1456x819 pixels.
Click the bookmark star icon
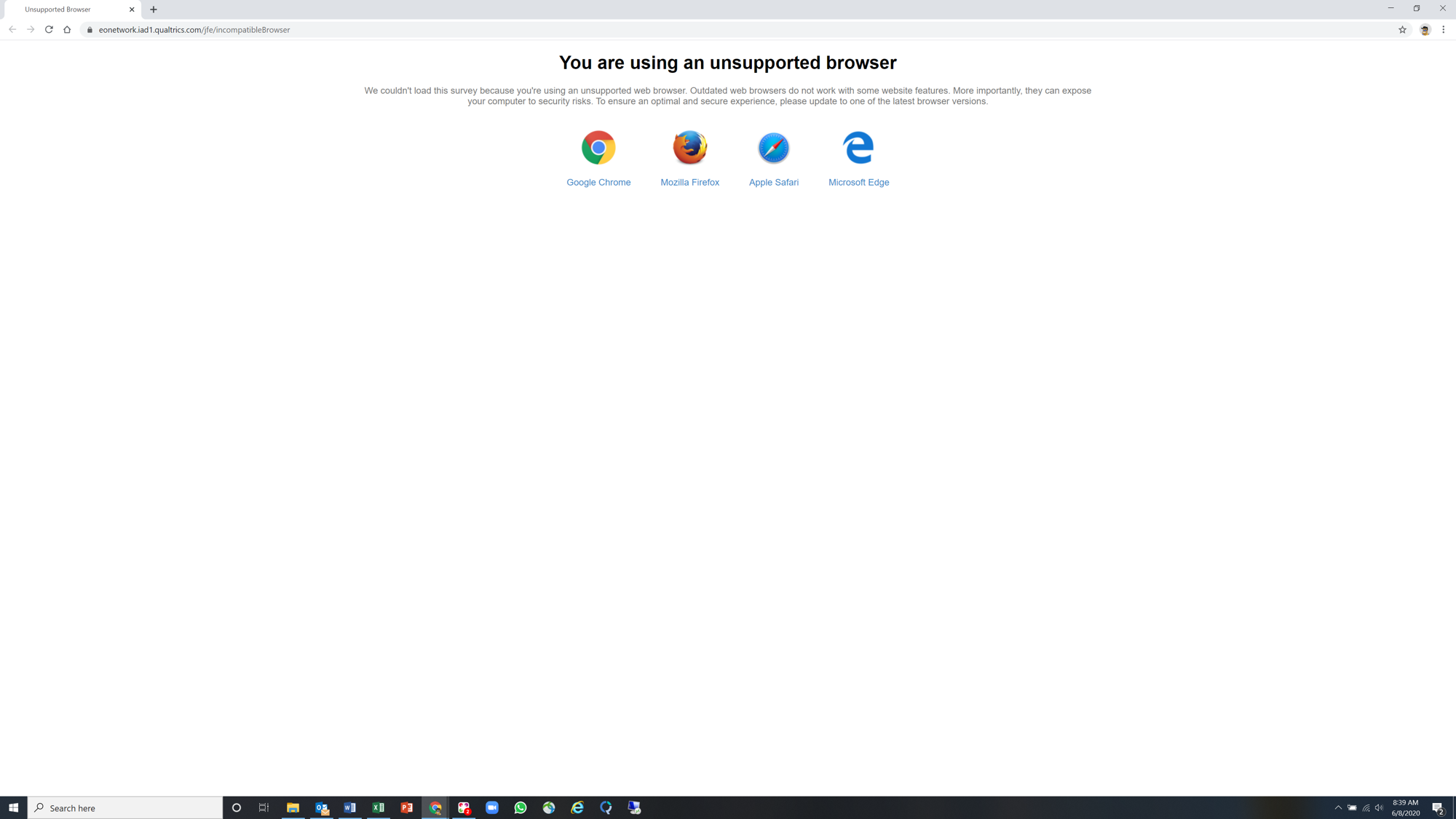coord(1402,29)
